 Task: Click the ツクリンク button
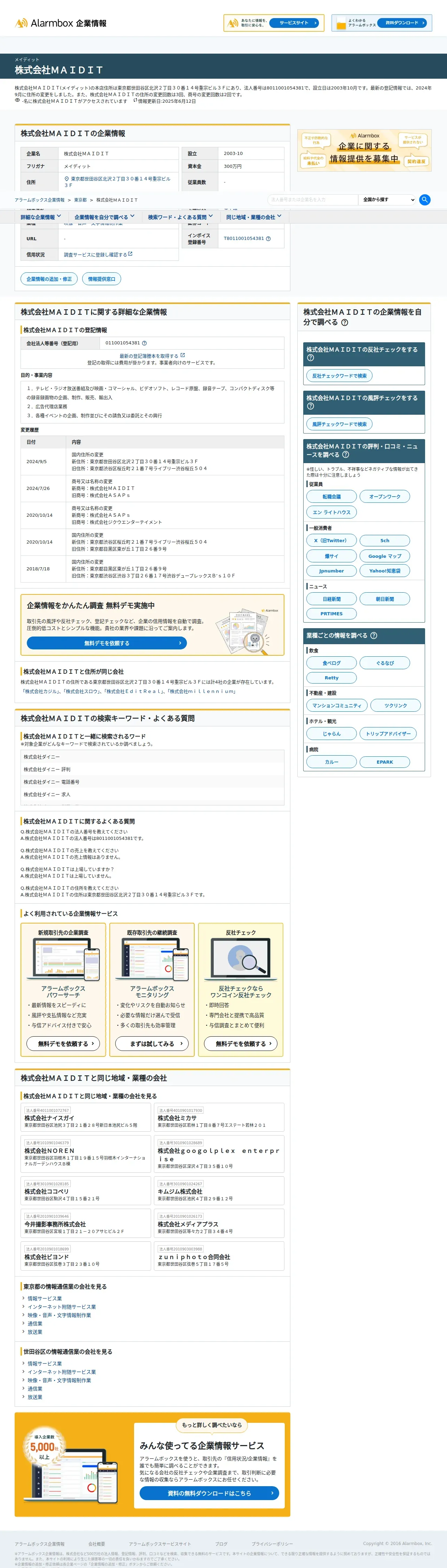(396, 705)
